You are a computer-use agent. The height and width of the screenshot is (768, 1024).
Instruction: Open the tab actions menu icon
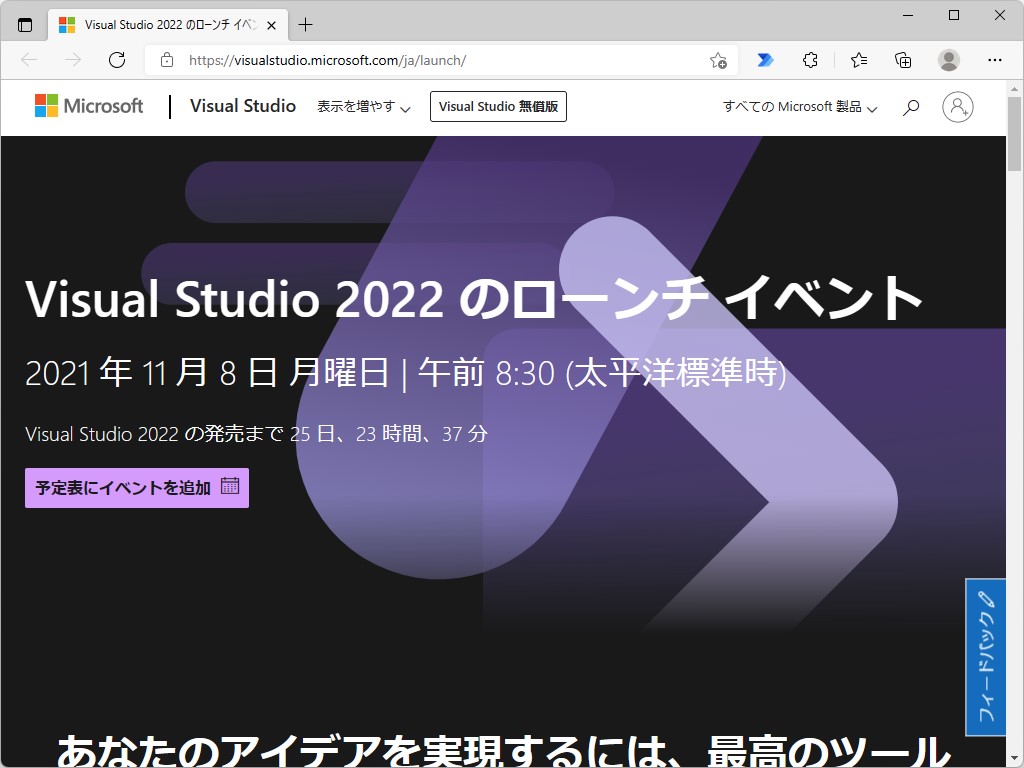pos(24,24)
